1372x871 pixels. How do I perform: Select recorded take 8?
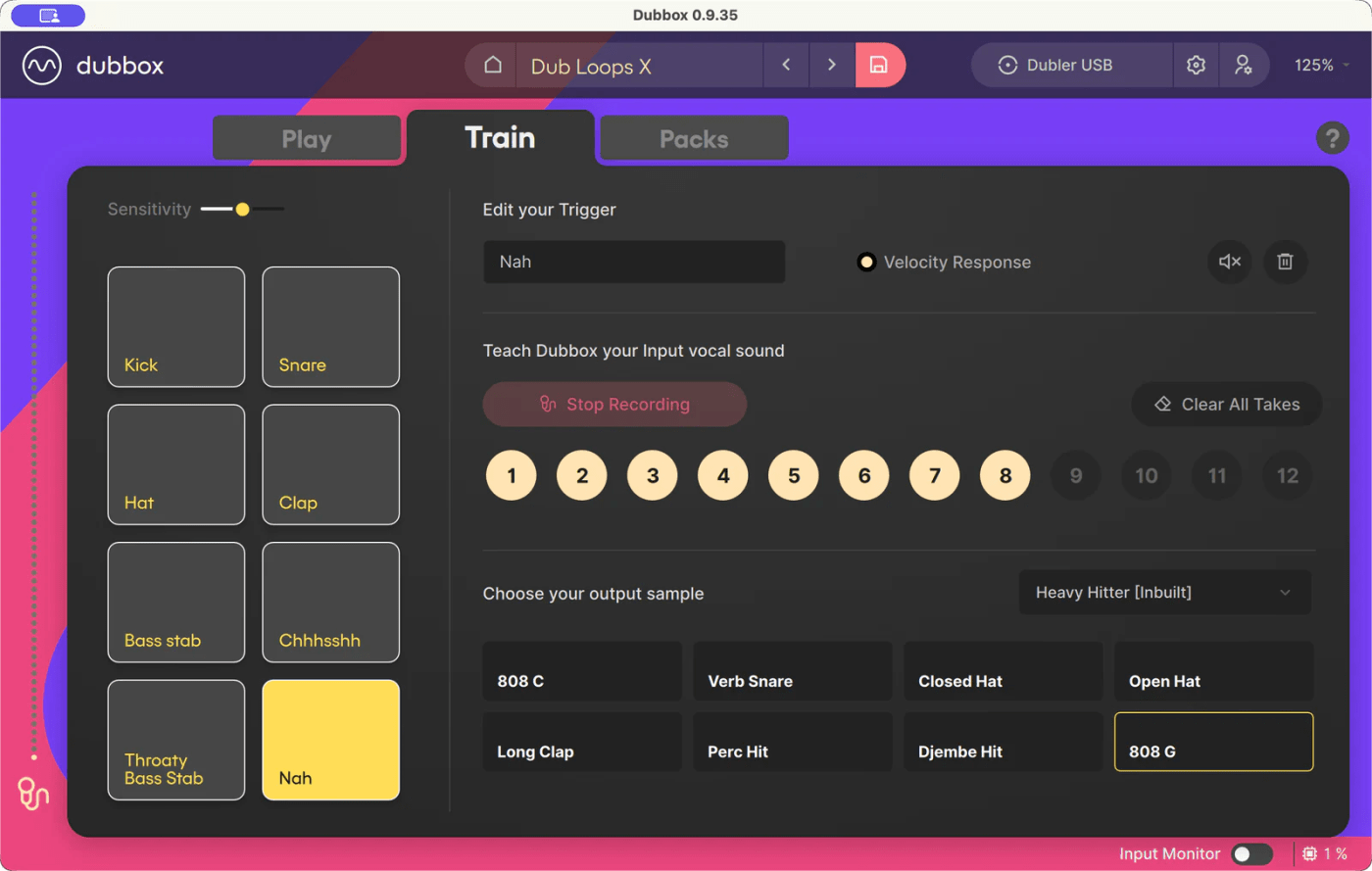tap(1005, 475)
